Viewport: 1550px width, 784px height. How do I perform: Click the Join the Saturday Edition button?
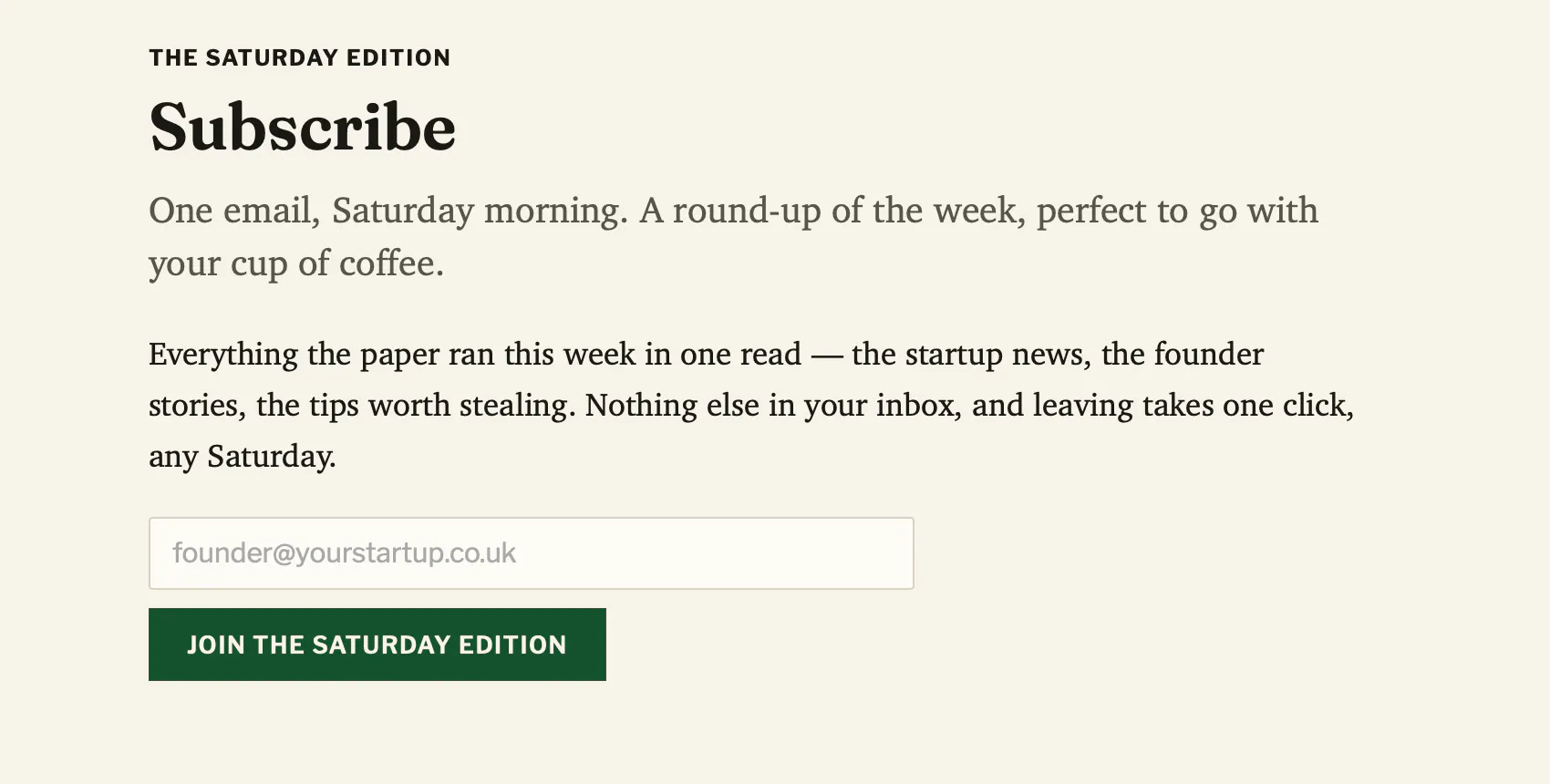tap(377, 645)
